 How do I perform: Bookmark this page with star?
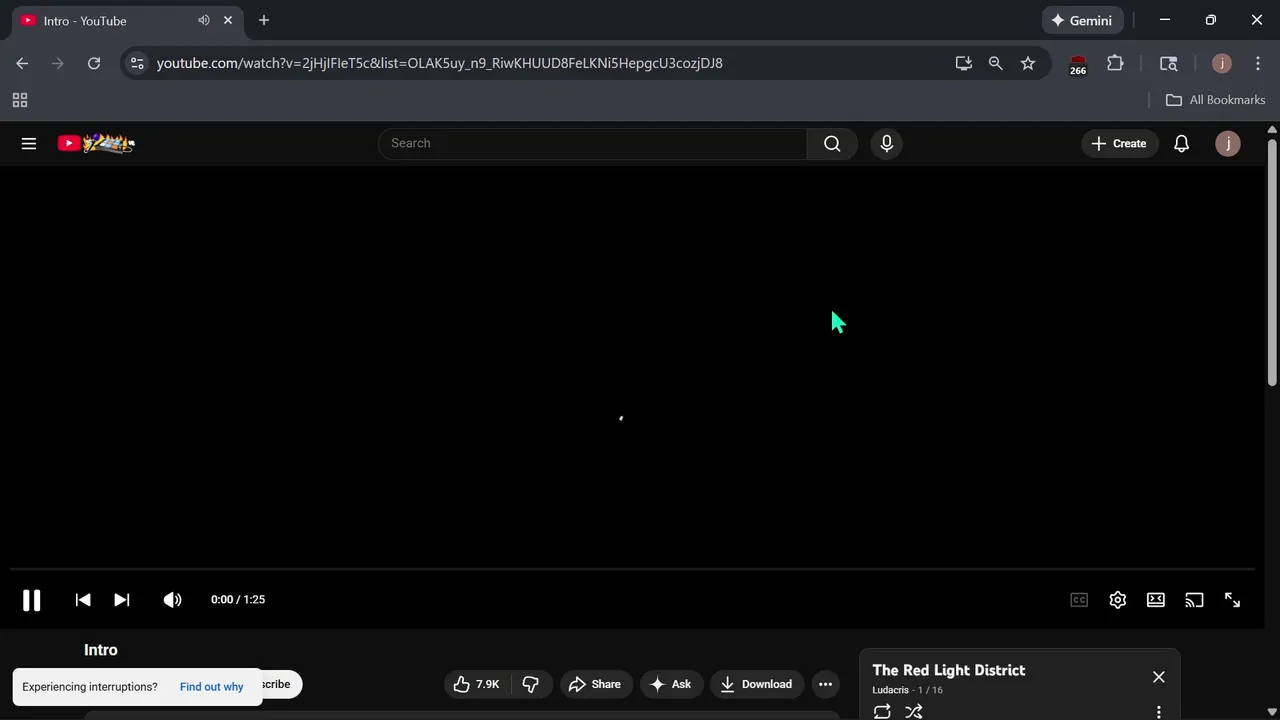point(1028,63)
